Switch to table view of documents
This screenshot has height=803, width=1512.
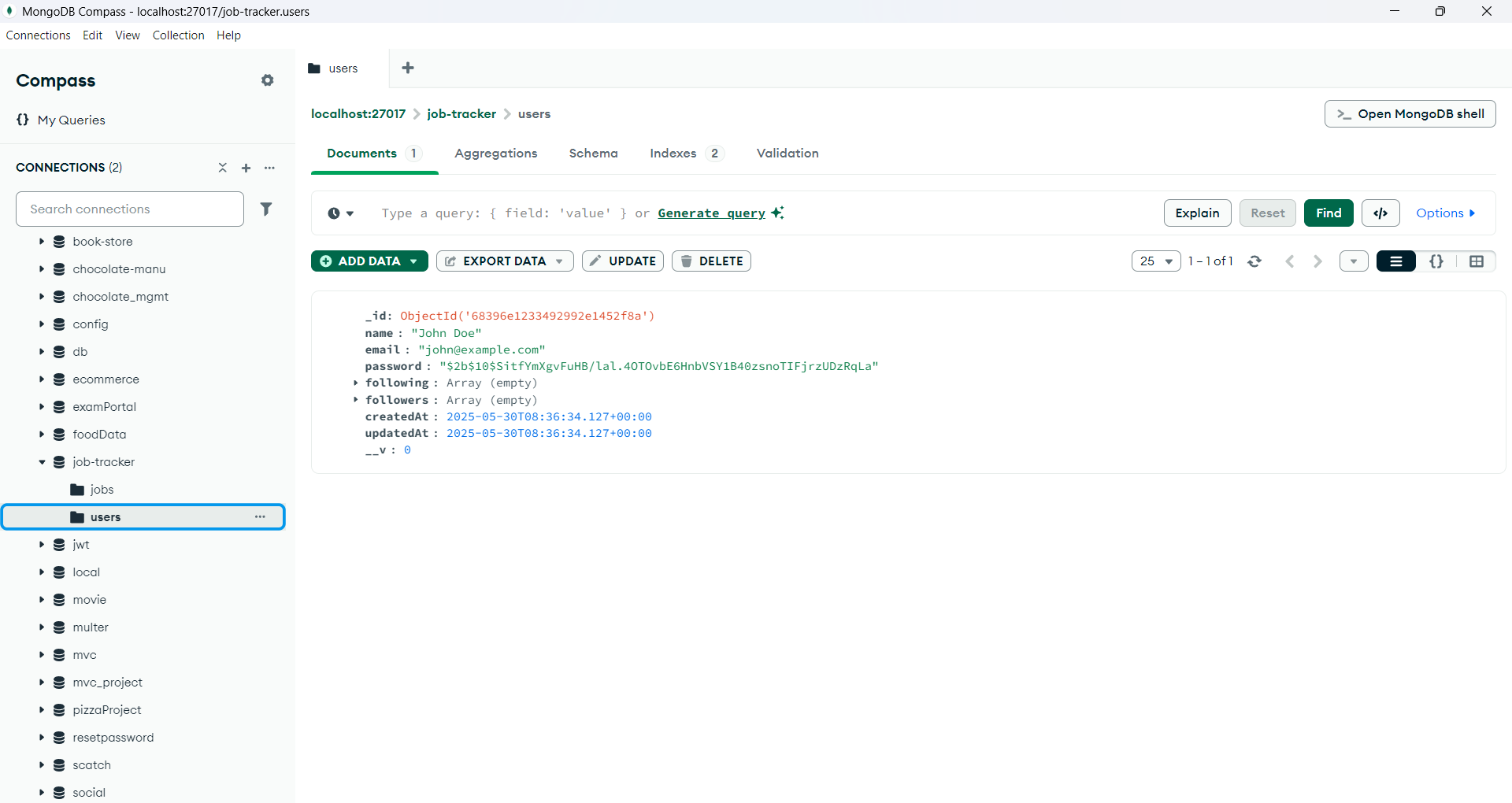1476,261
